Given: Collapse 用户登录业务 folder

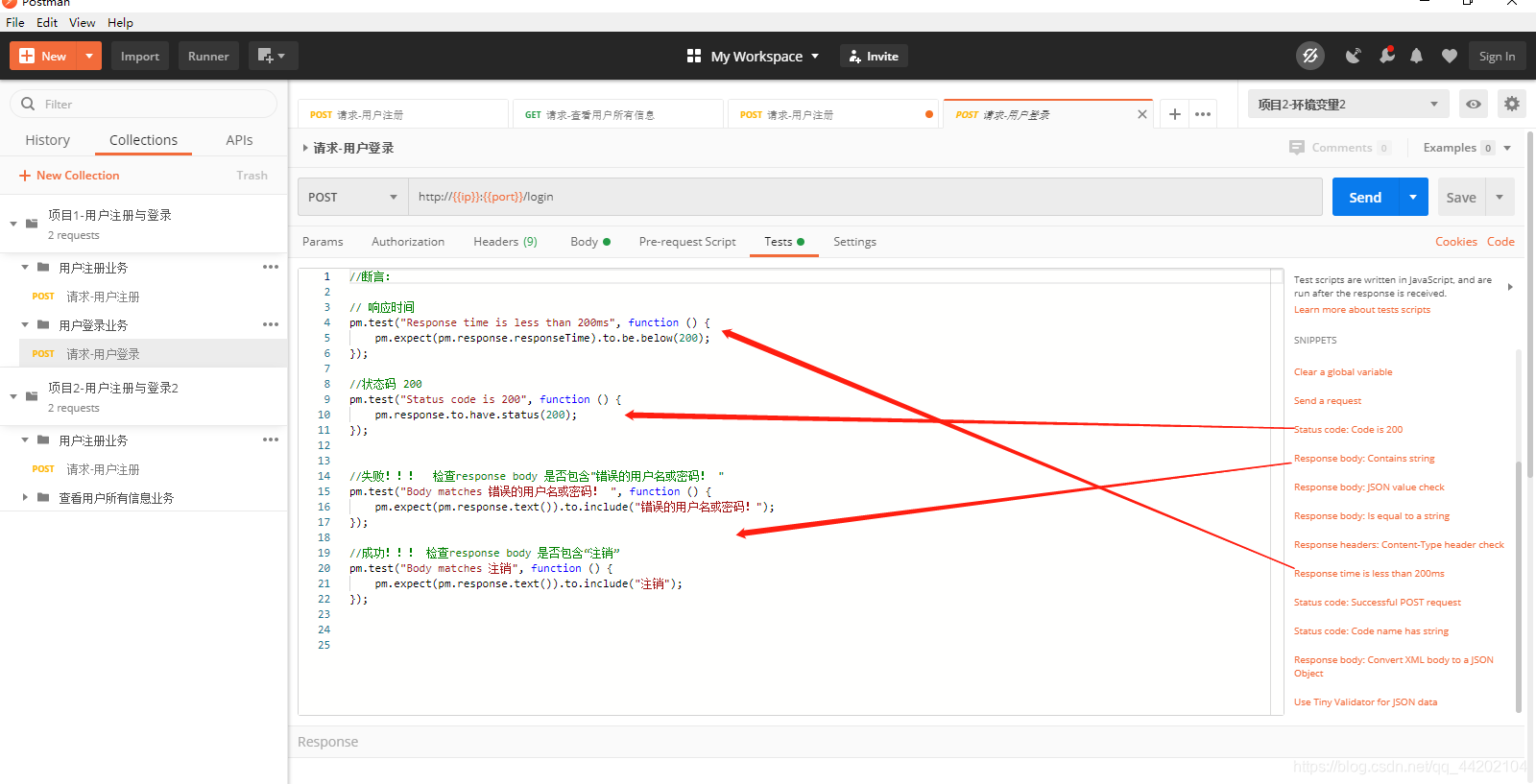Looking at the screenshot, I should [x=25, y=325].
